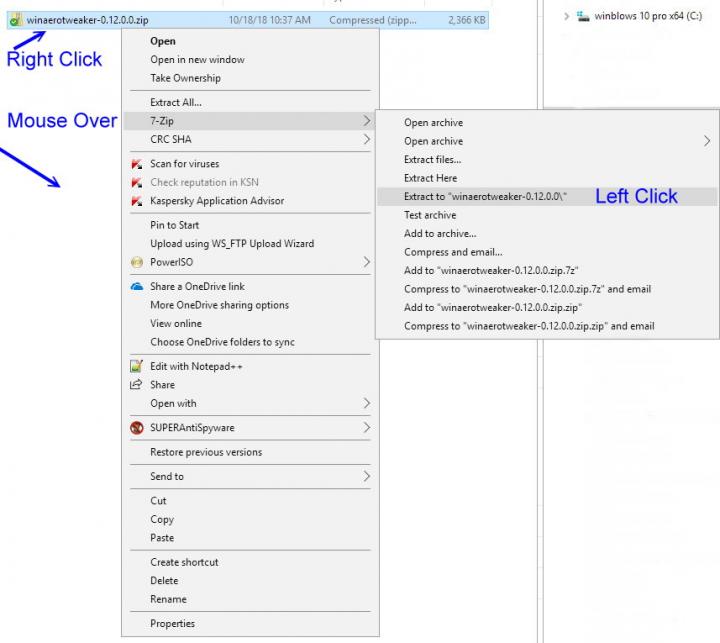This screenshot has width=720, height=643.
Task: Select Take Ownership
Action: pyautogui.click(x=186, y=78)
